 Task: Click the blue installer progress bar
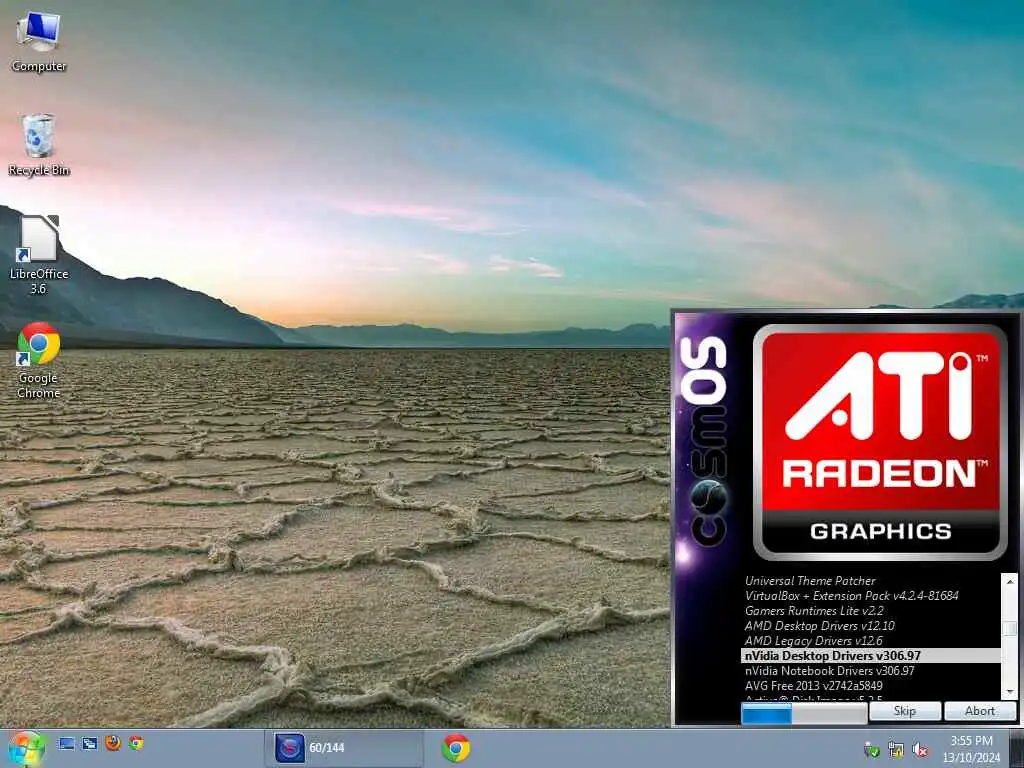(x=804, y=712)
